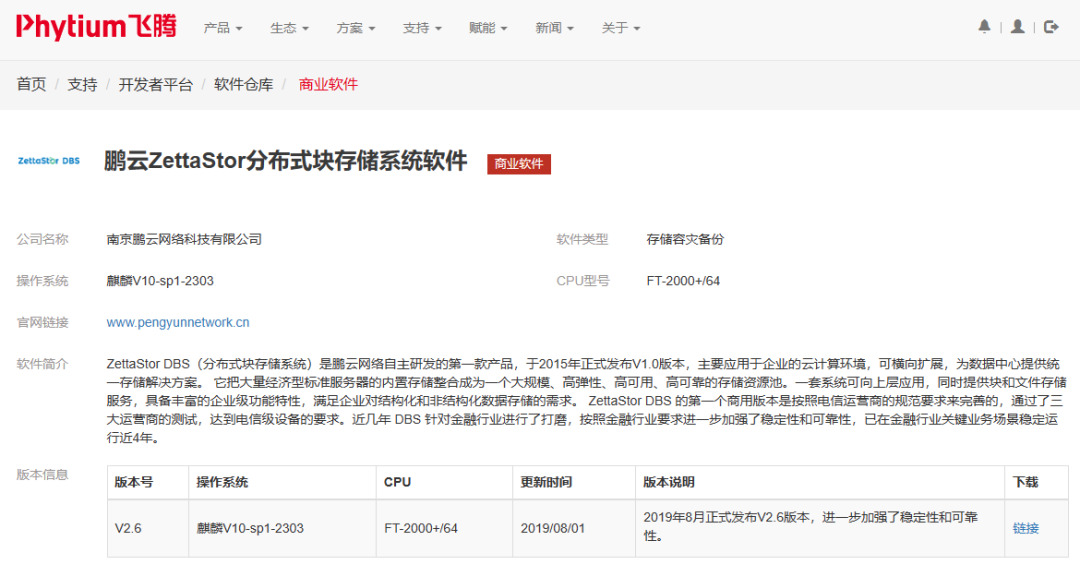Click the red 商业软件 tag badge
The height and width of the screenshot is (577, 1080).
519,164
